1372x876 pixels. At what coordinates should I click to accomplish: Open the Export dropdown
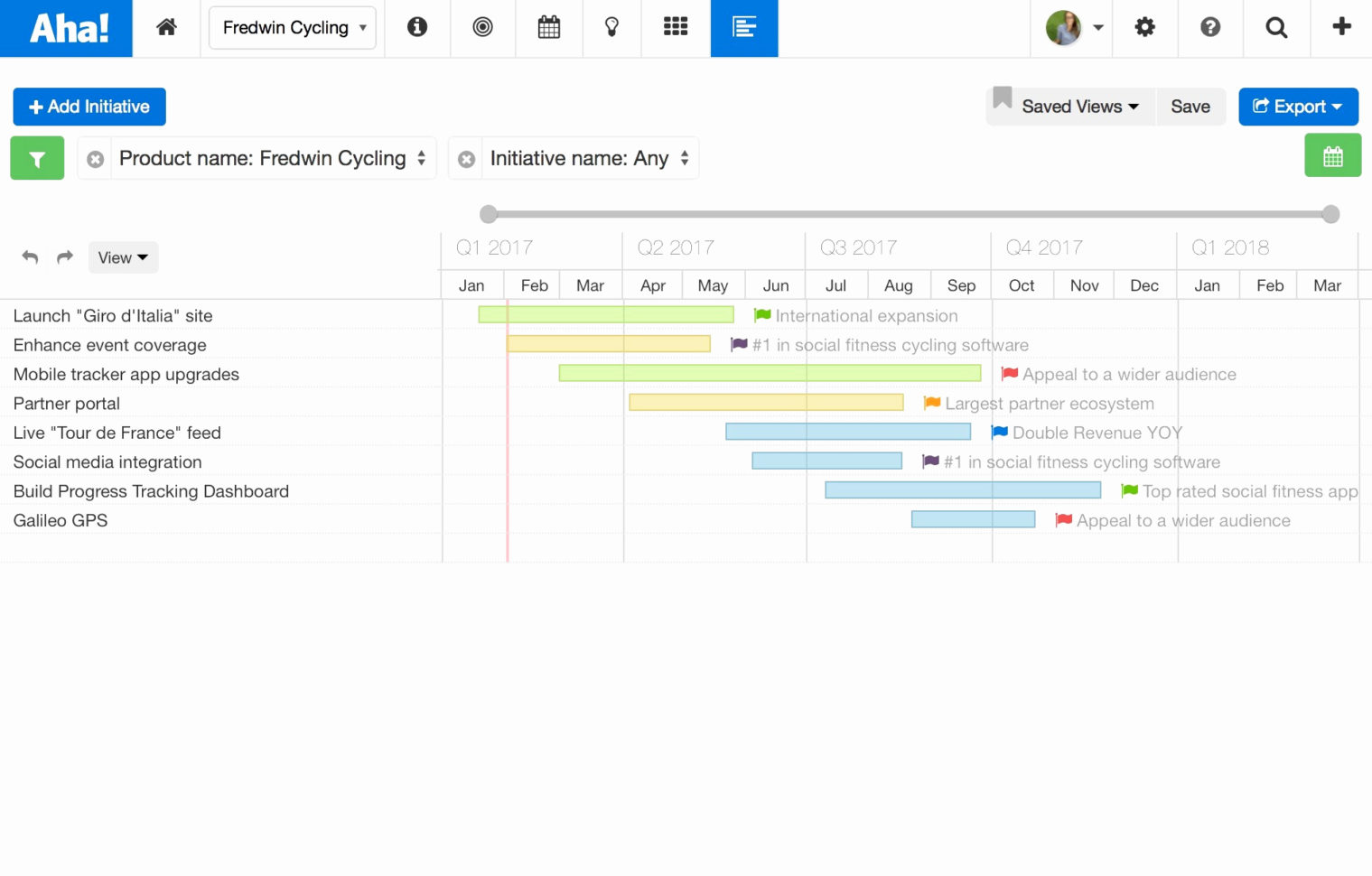pos(1297,107)
